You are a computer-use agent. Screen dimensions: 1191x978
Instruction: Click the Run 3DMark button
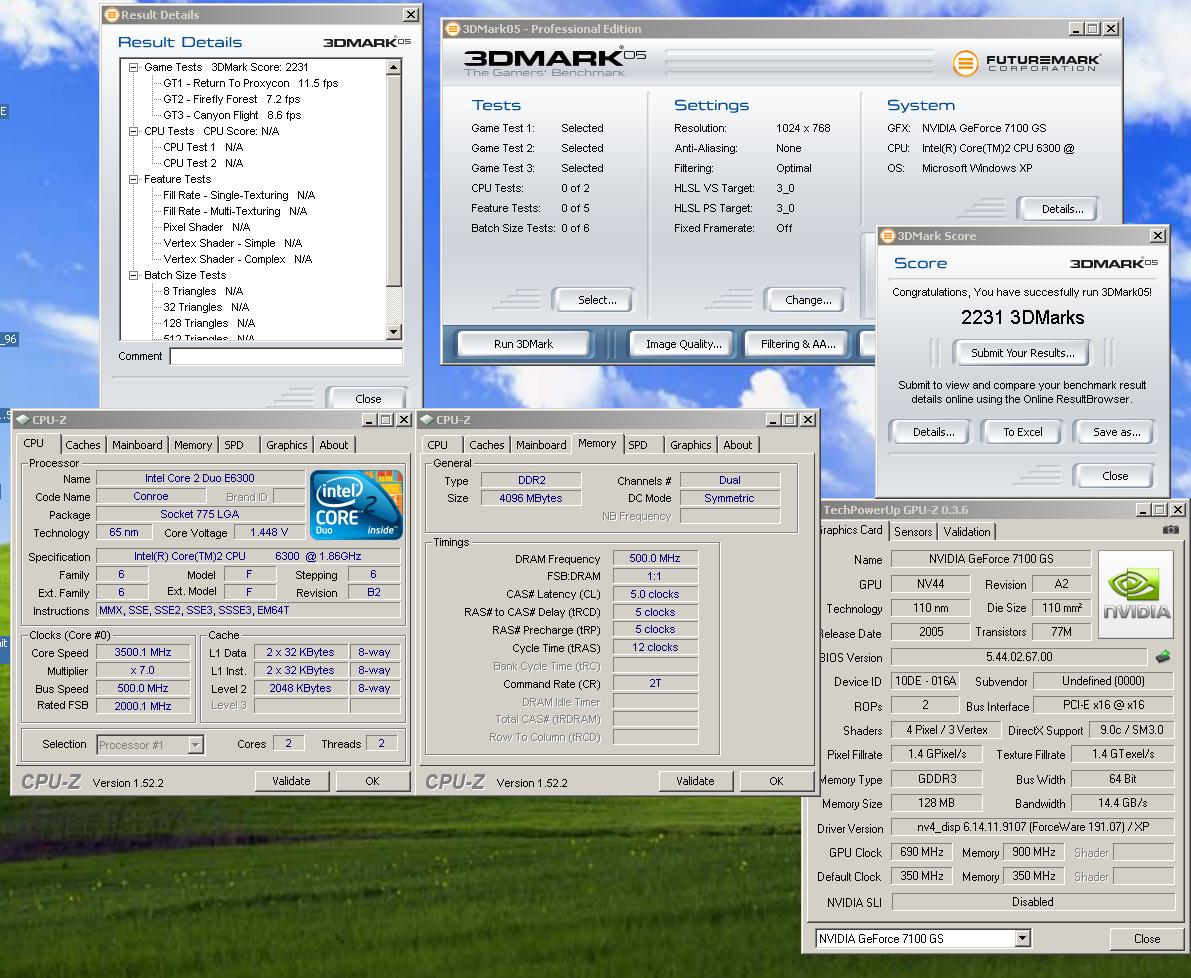coord(523,344)
